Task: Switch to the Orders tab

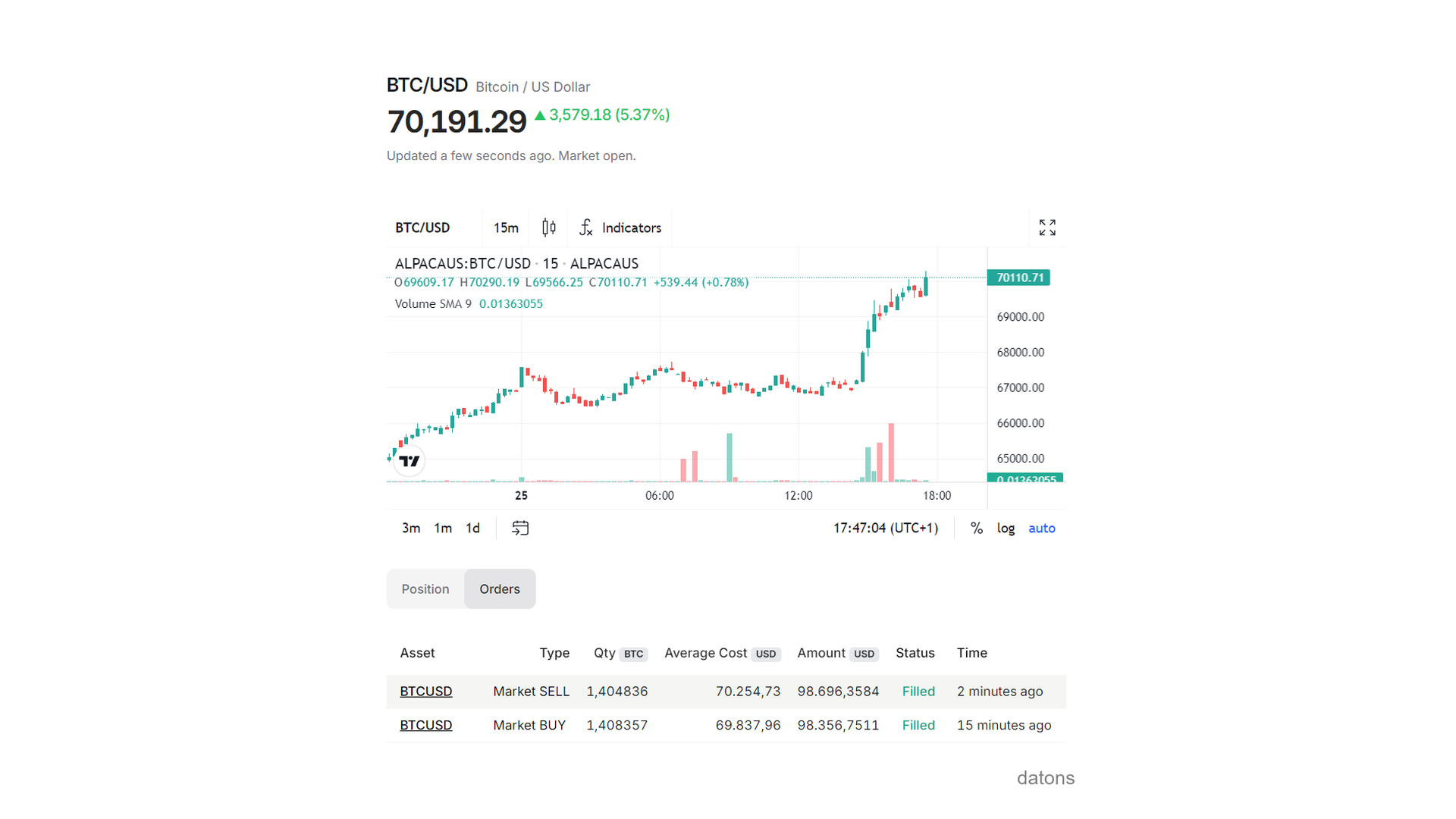Action: pyautogui.click(x=499, y=588)
